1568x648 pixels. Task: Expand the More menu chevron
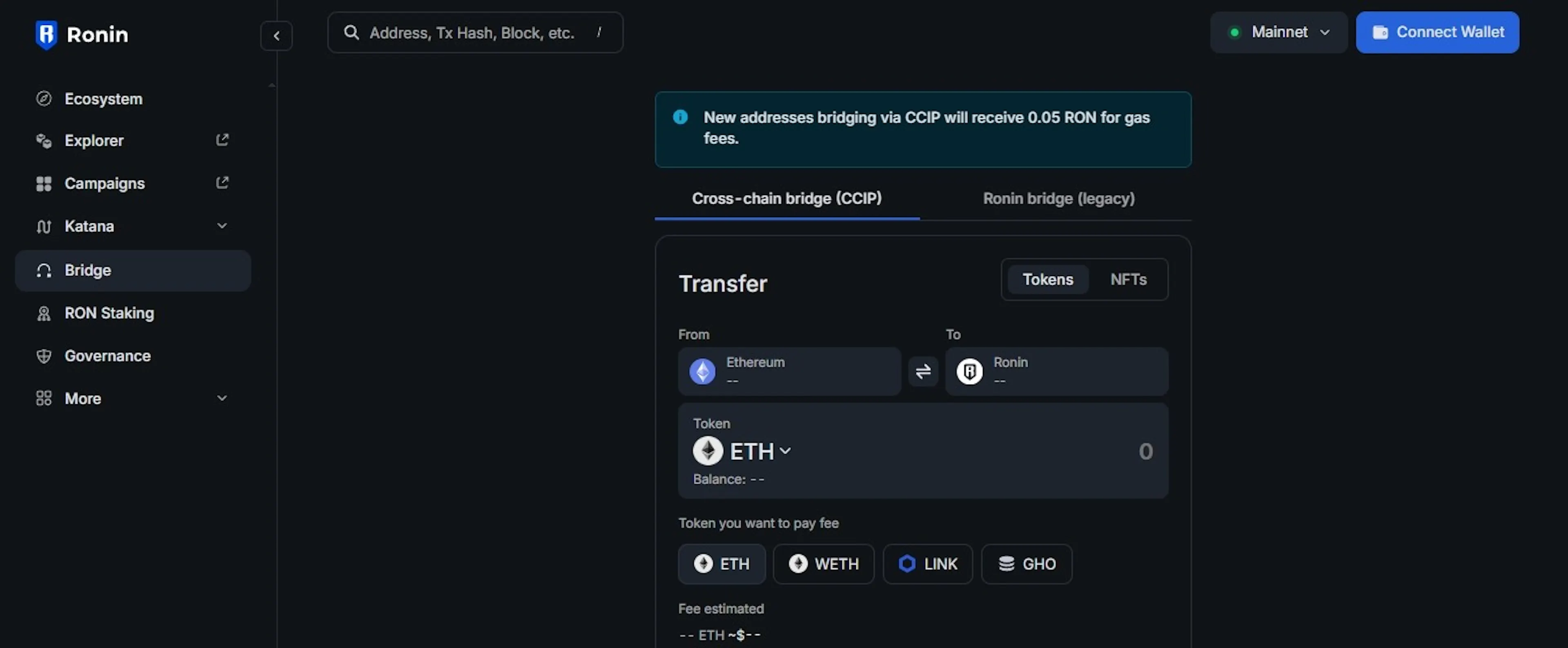tap(222, 398)
